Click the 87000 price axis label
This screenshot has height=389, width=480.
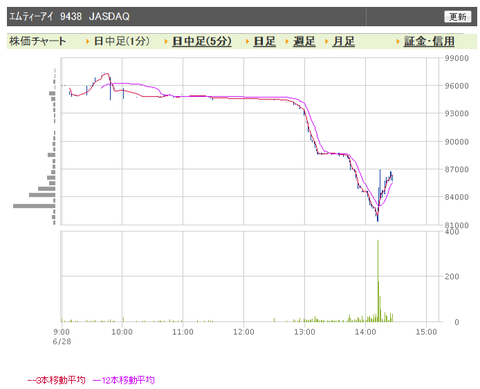(x=456, y=169)
